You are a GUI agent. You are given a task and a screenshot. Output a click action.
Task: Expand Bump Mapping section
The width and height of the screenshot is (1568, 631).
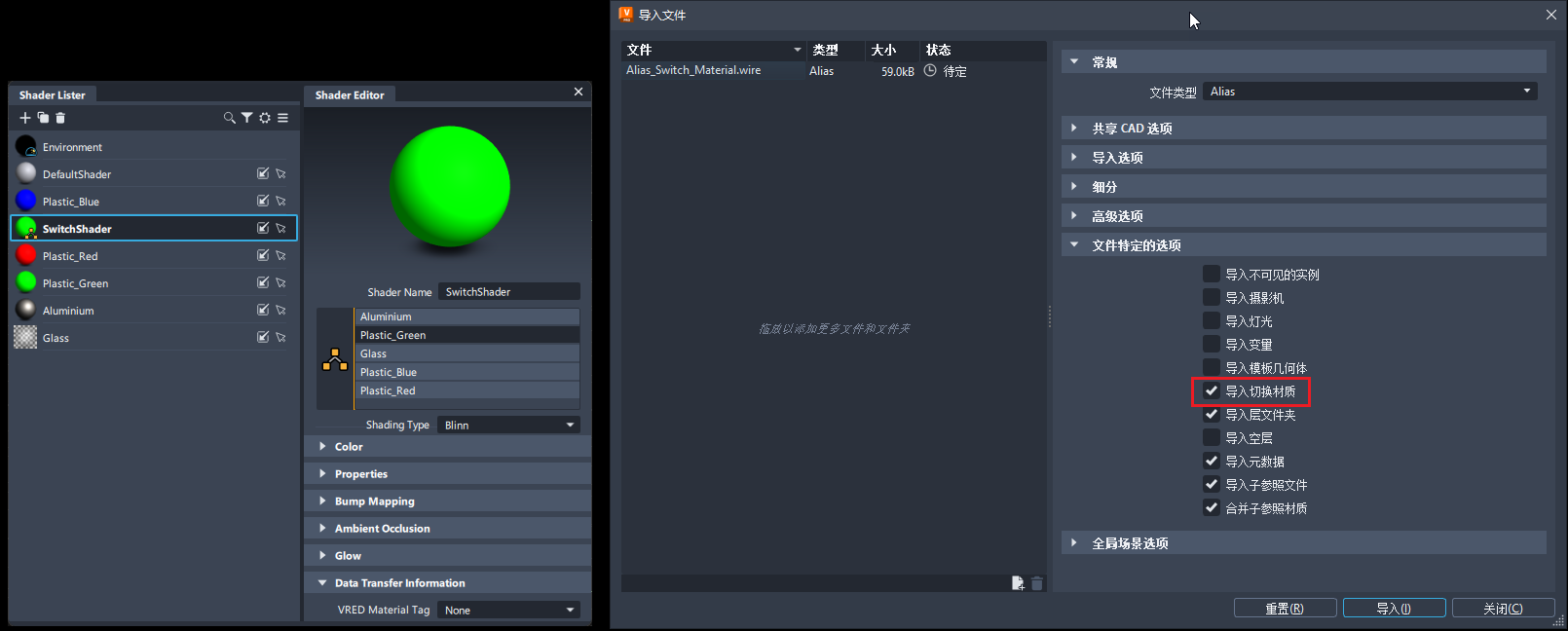[x=447, y=501]
